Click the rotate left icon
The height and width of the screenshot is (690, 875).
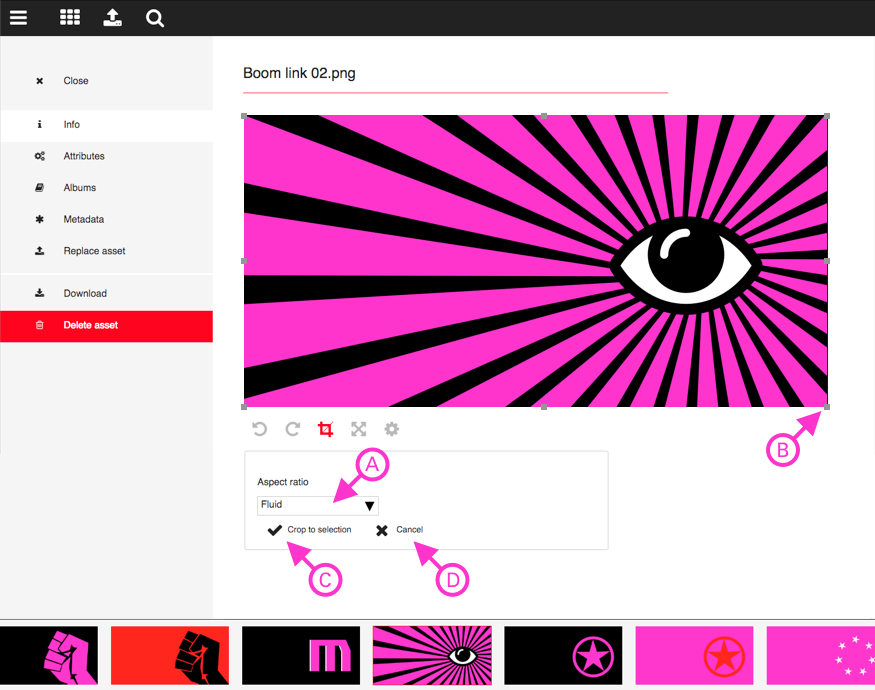click(259, 429)
